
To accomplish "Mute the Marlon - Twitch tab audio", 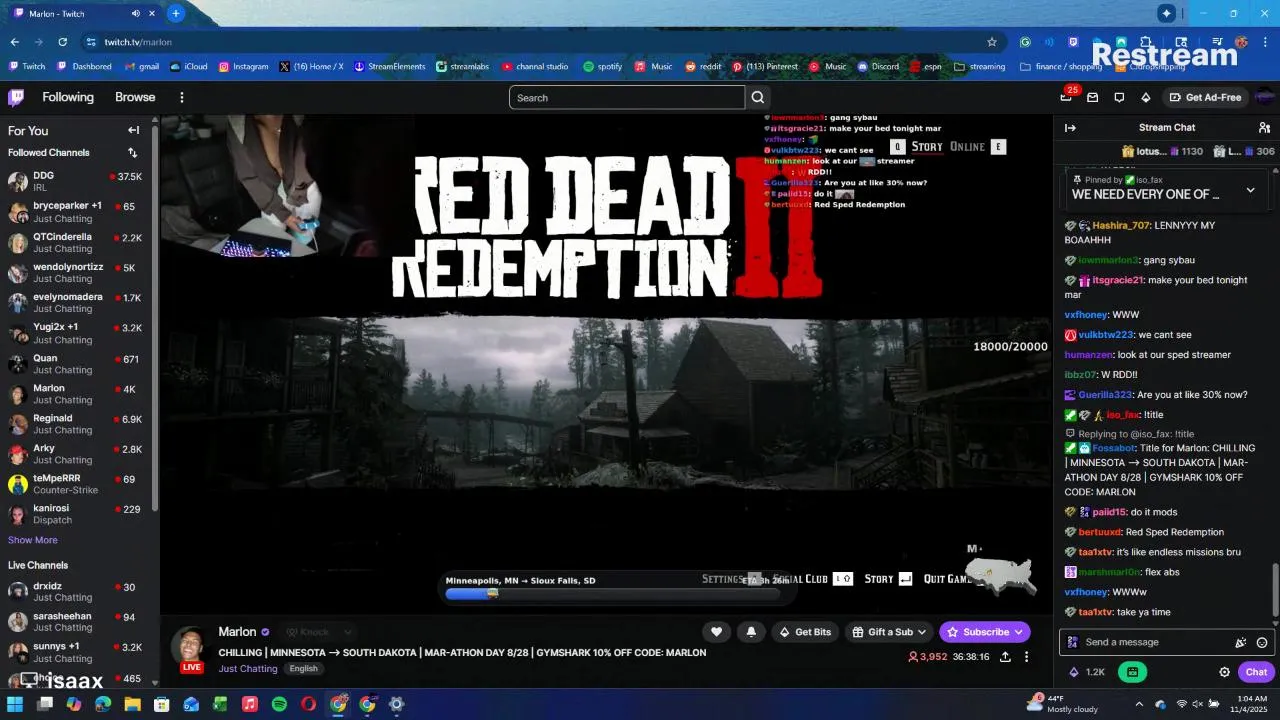I will (x=136, y=13).
